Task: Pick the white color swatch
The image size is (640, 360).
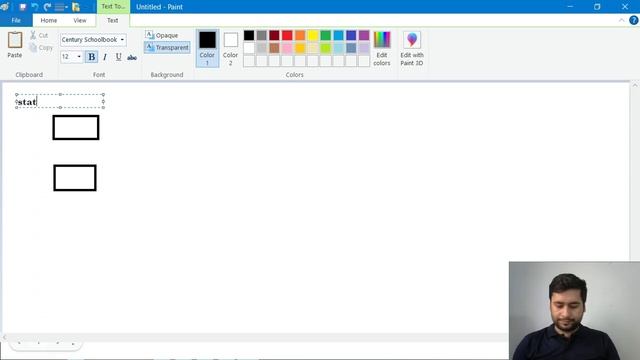Action: (x=249, y=48)
